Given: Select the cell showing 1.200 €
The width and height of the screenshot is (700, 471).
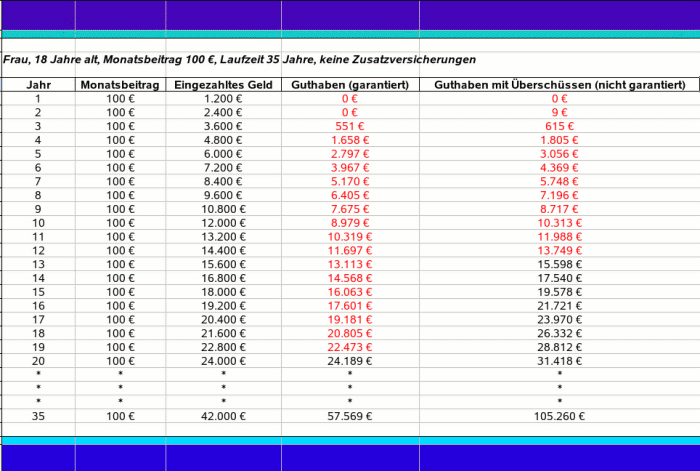Looking at the screenshot, I should click(223, 99).
